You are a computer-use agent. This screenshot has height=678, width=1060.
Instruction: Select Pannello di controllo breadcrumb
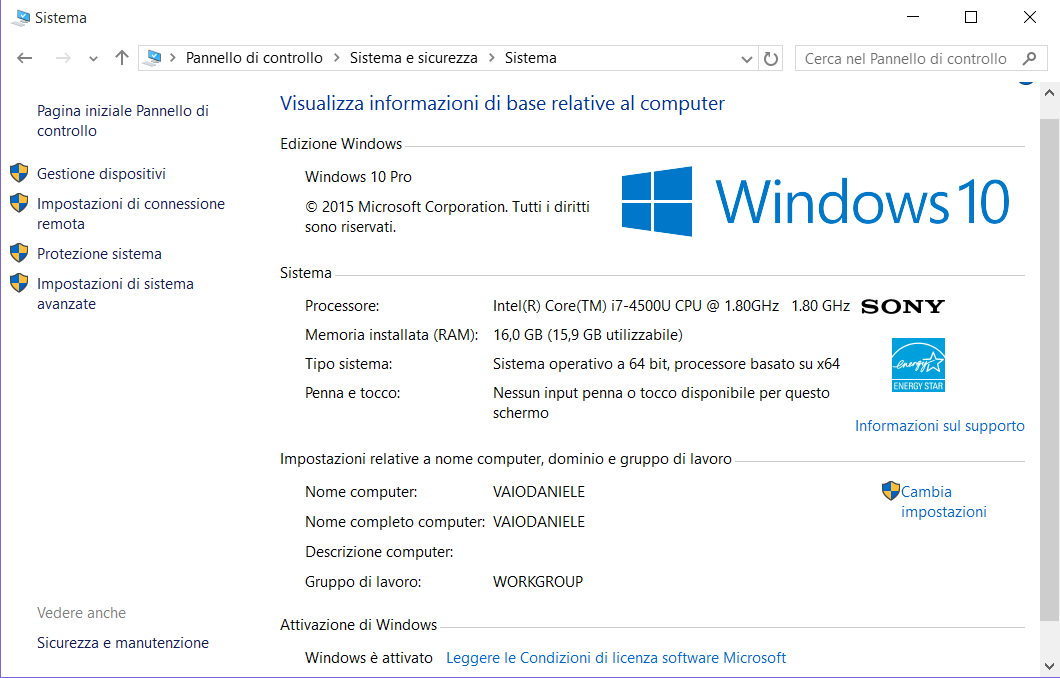(254, 58)
